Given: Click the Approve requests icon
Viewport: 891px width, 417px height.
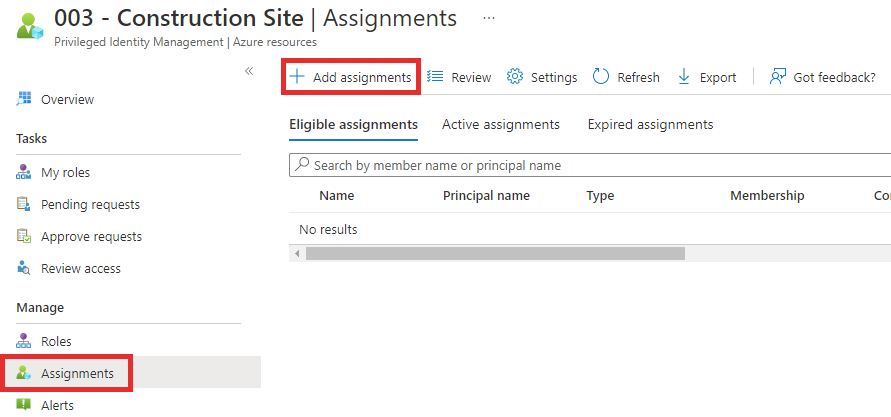Looking at the screenshot, I should [24, 236].
